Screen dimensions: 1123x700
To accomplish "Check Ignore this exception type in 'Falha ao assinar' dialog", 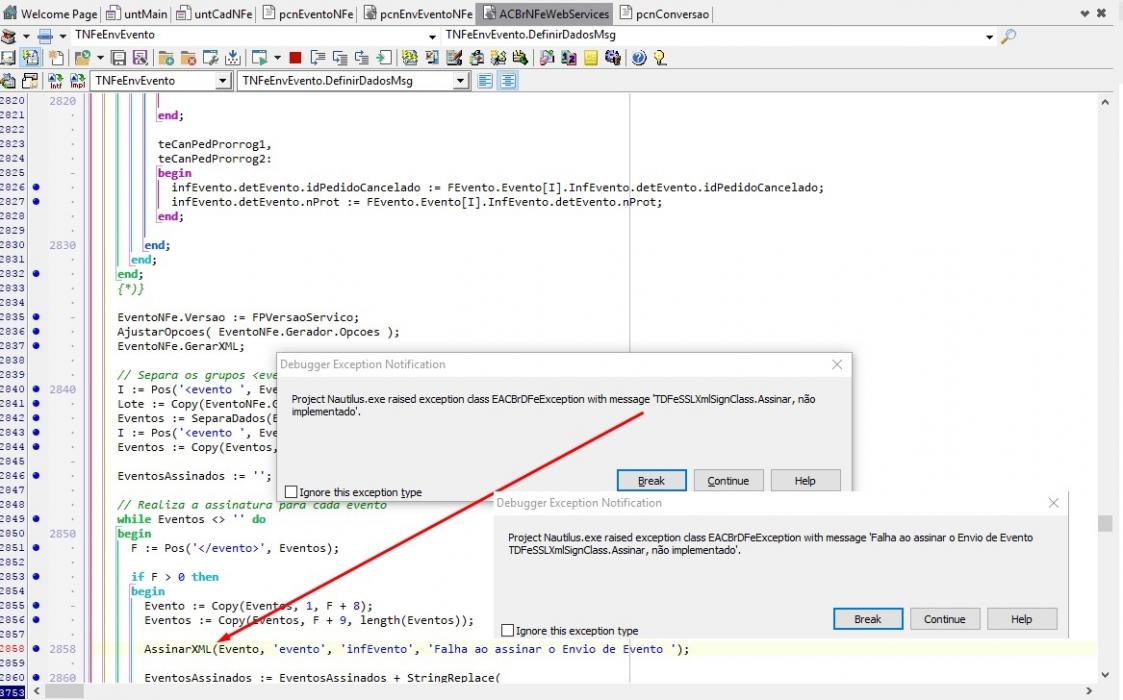I will coord(507,630).
